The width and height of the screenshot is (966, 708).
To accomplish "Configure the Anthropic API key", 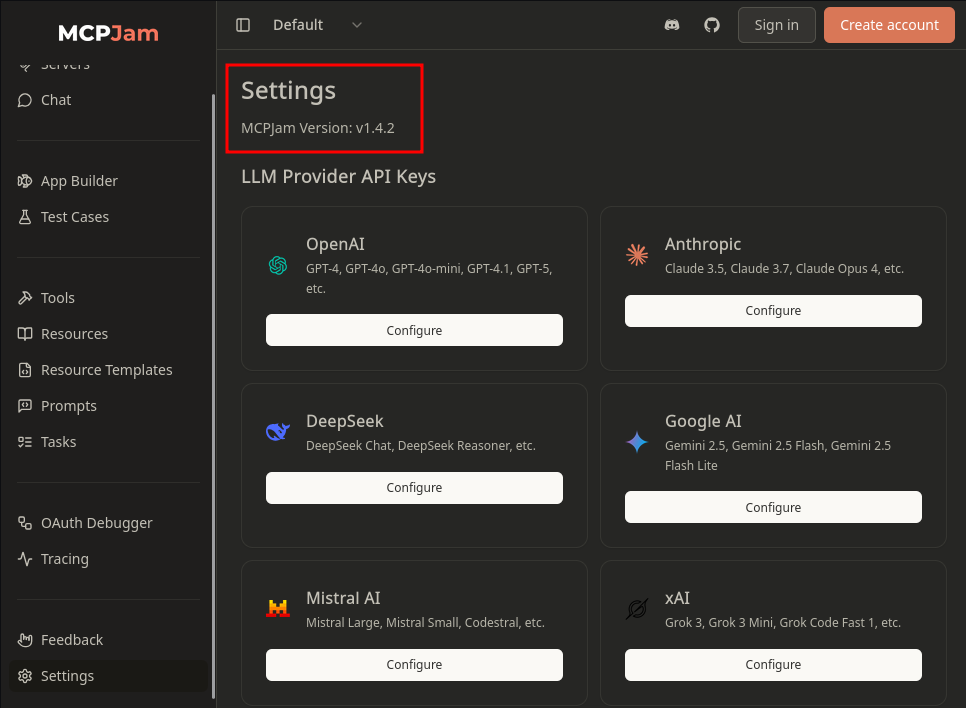I will [773, 311].
